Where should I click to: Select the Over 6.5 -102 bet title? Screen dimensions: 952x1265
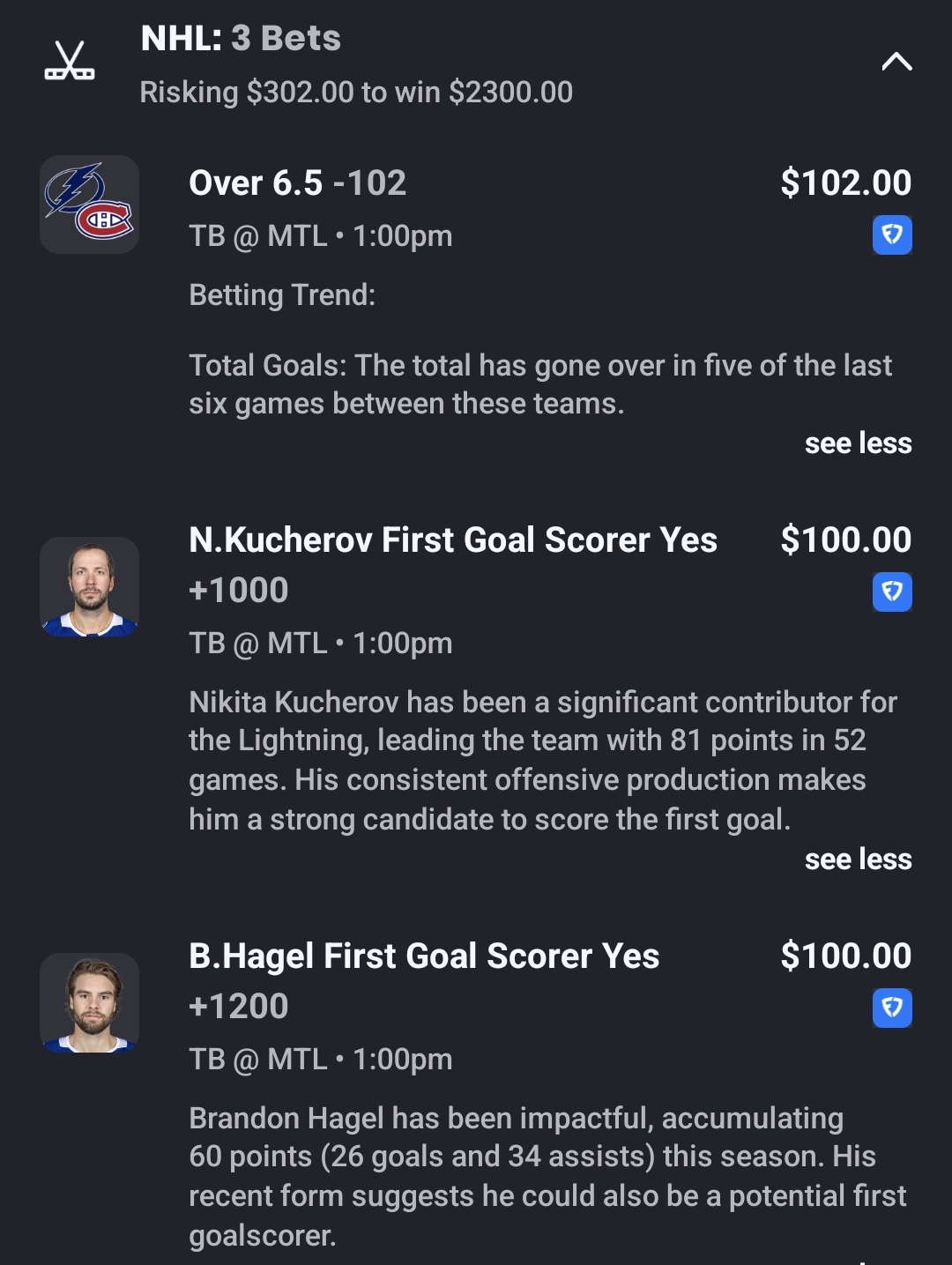(297, 183)
